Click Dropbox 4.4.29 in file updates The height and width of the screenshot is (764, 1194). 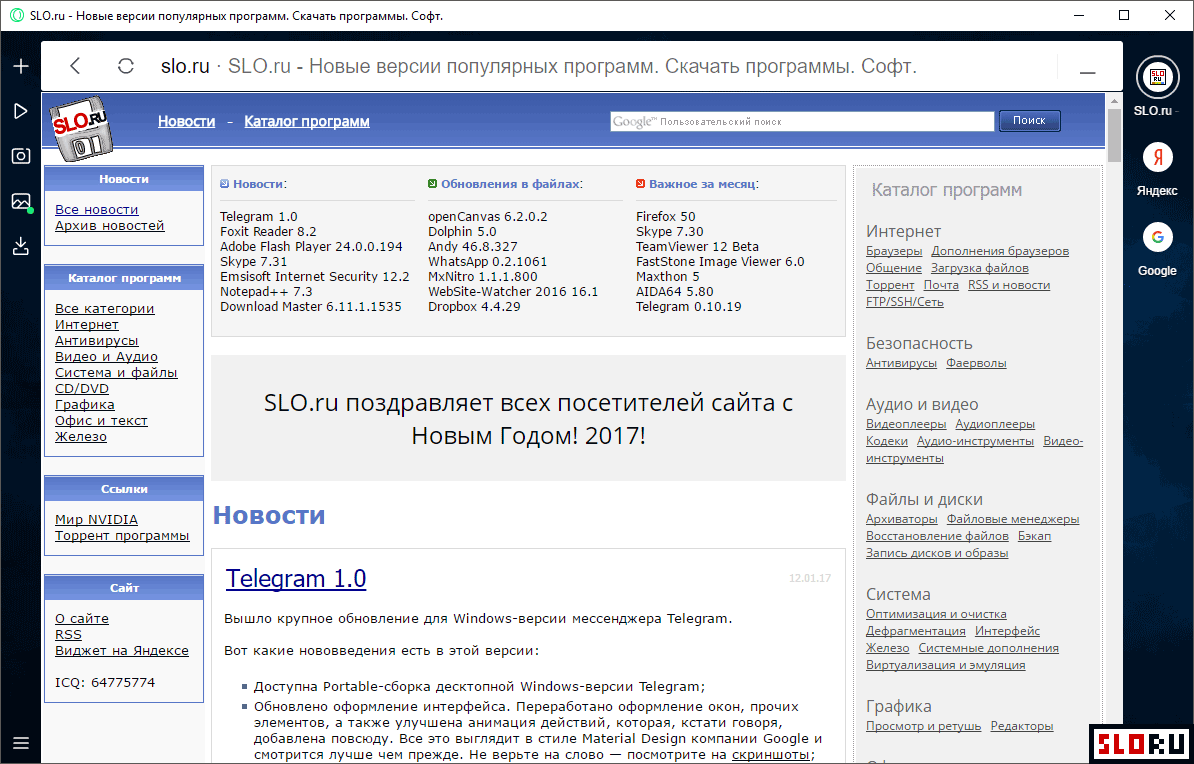click(x=474, y=307)
